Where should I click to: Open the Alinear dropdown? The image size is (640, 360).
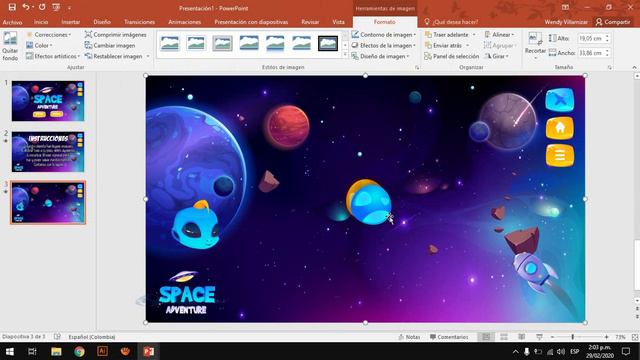click(x=499, y=35)
